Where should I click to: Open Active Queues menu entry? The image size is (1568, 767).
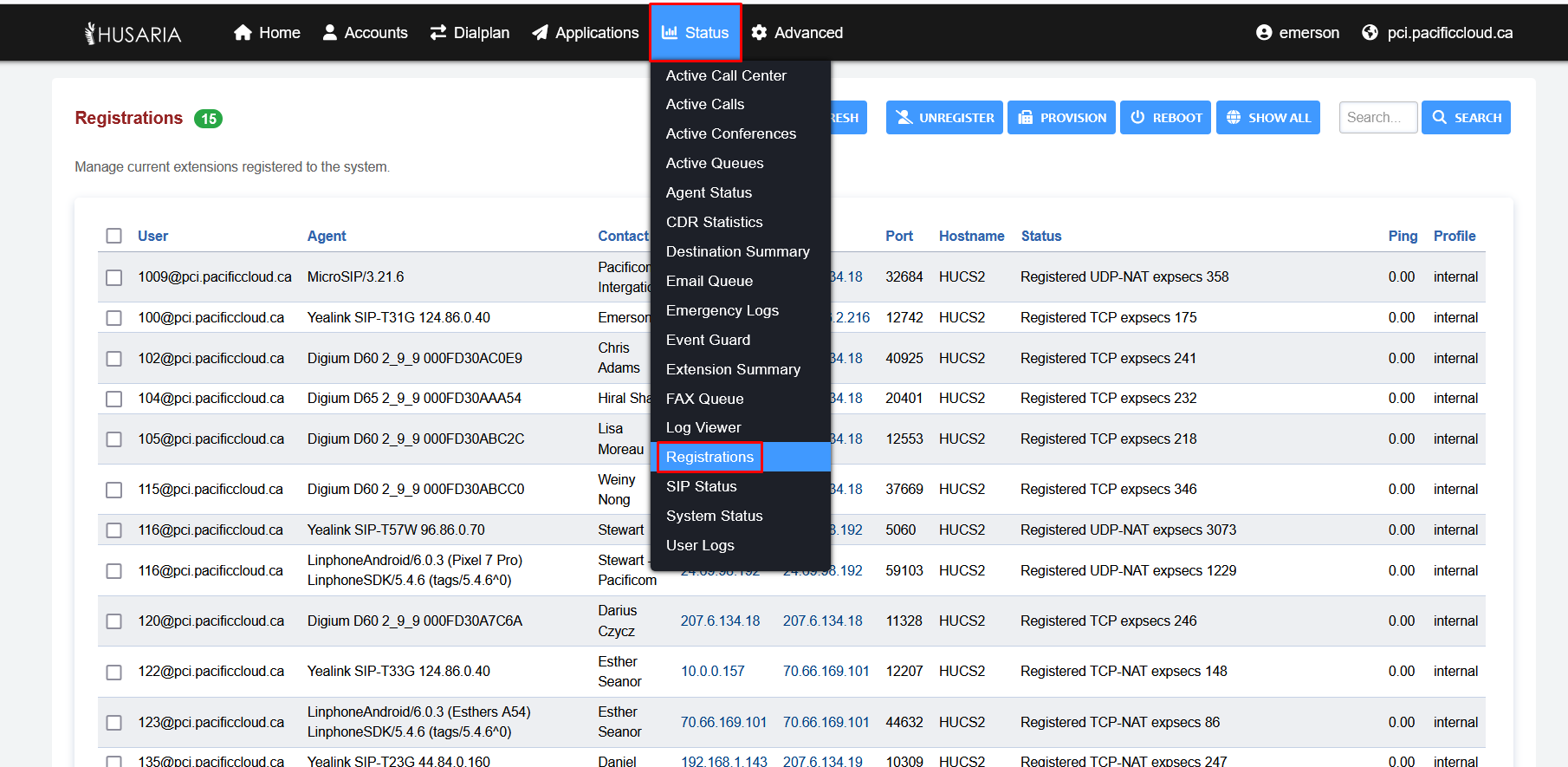(x=741, y=163)
